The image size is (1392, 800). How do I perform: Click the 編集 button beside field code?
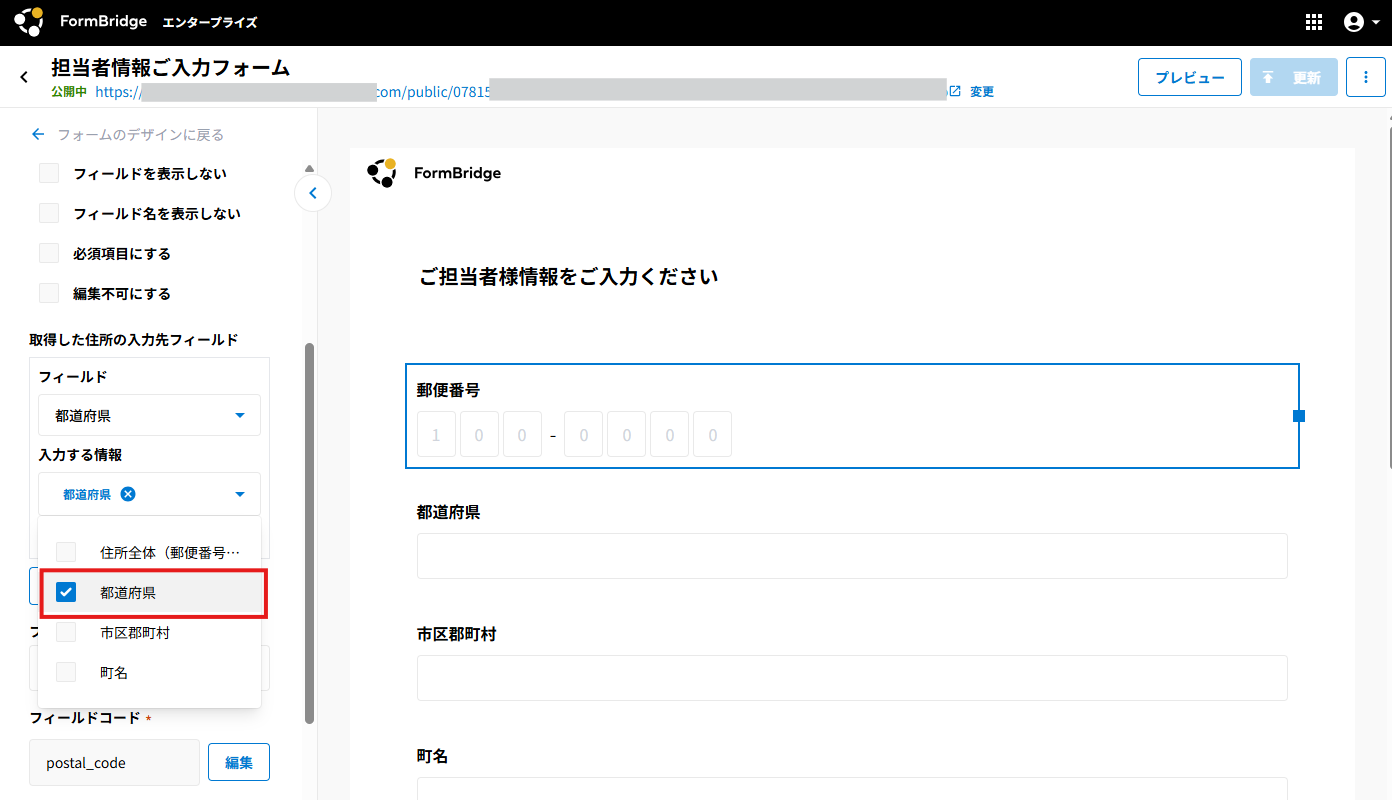pyautogui.click(x=238, y=762)
